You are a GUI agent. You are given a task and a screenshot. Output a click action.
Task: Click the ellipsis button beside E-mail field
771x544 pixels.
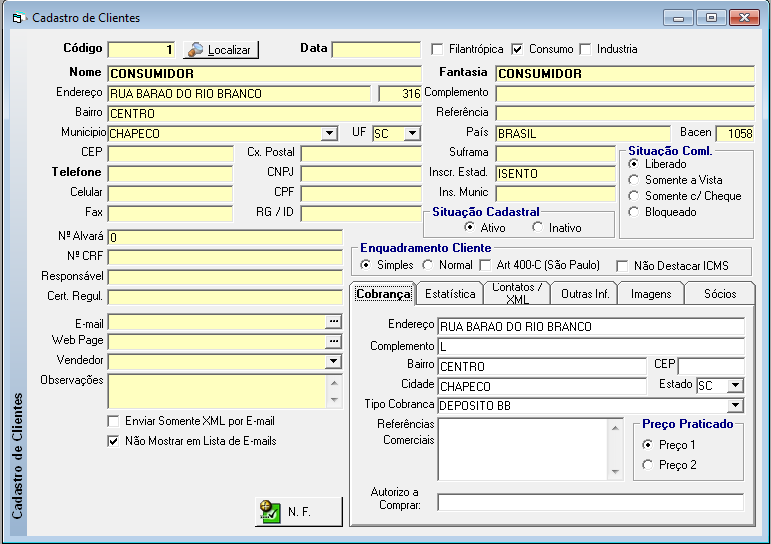point(334,322)
